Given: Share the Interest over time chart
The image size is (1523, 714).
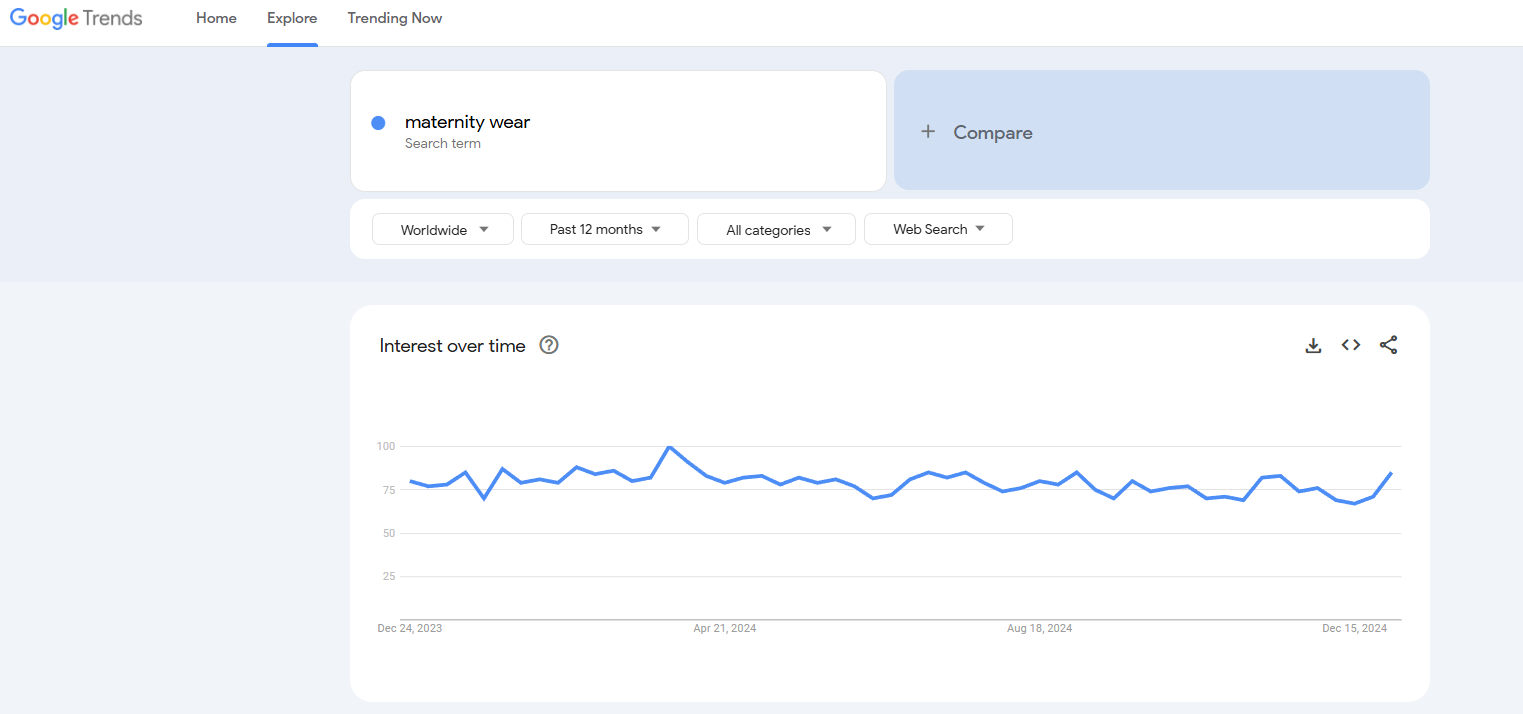Looking at the screenshot, I should (1388, 345).
